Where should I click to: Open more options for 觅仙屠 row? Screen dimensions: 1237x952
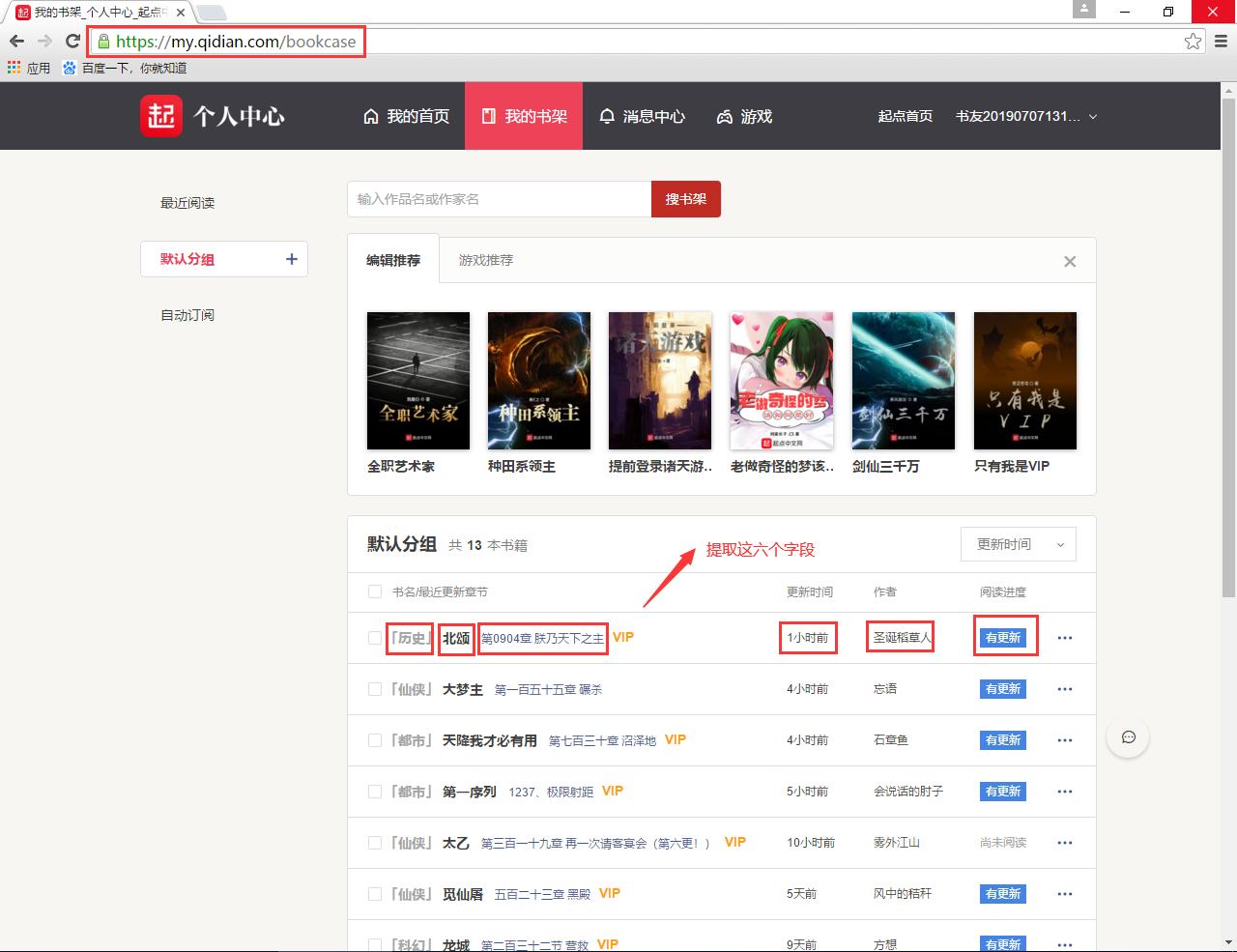tap(1065, 894)
